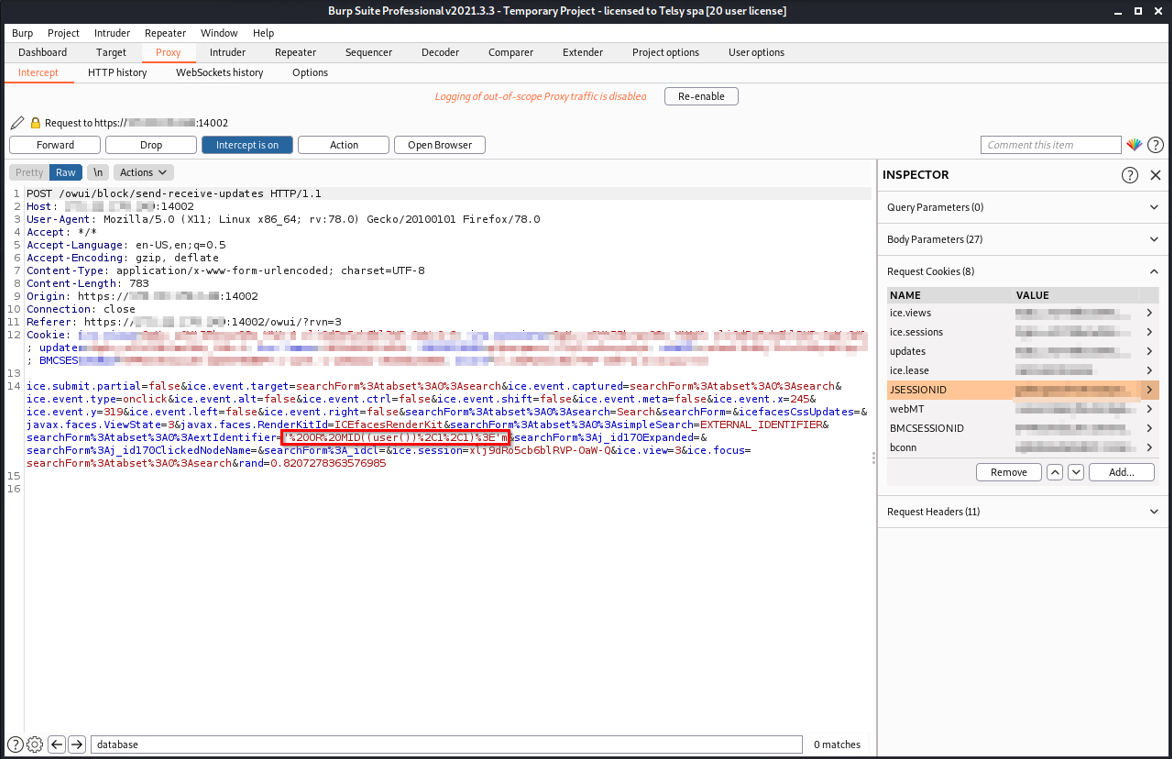
Task: Select the top-level Proxy tab
Action: click(x=168, y=52)
